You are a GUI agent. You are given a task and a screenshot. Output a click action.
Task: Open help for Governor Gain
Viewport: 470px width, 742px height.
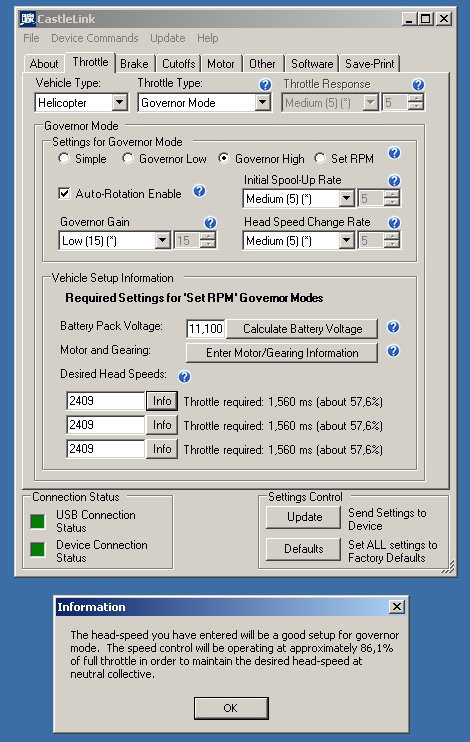(x=210, y=222)
